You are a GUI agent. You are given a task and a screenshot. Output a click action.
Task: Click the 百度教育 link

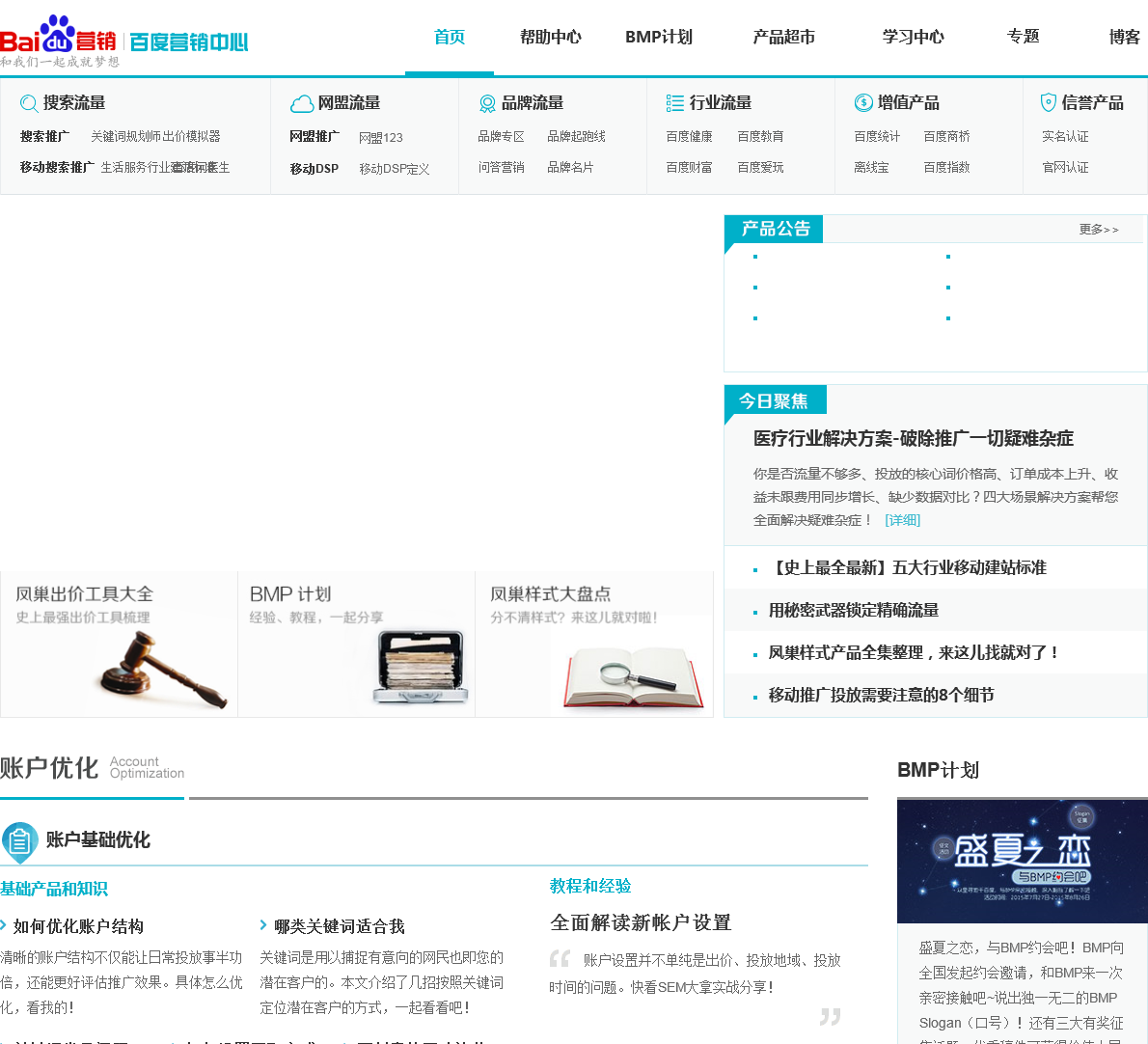[x=760, y=136]
